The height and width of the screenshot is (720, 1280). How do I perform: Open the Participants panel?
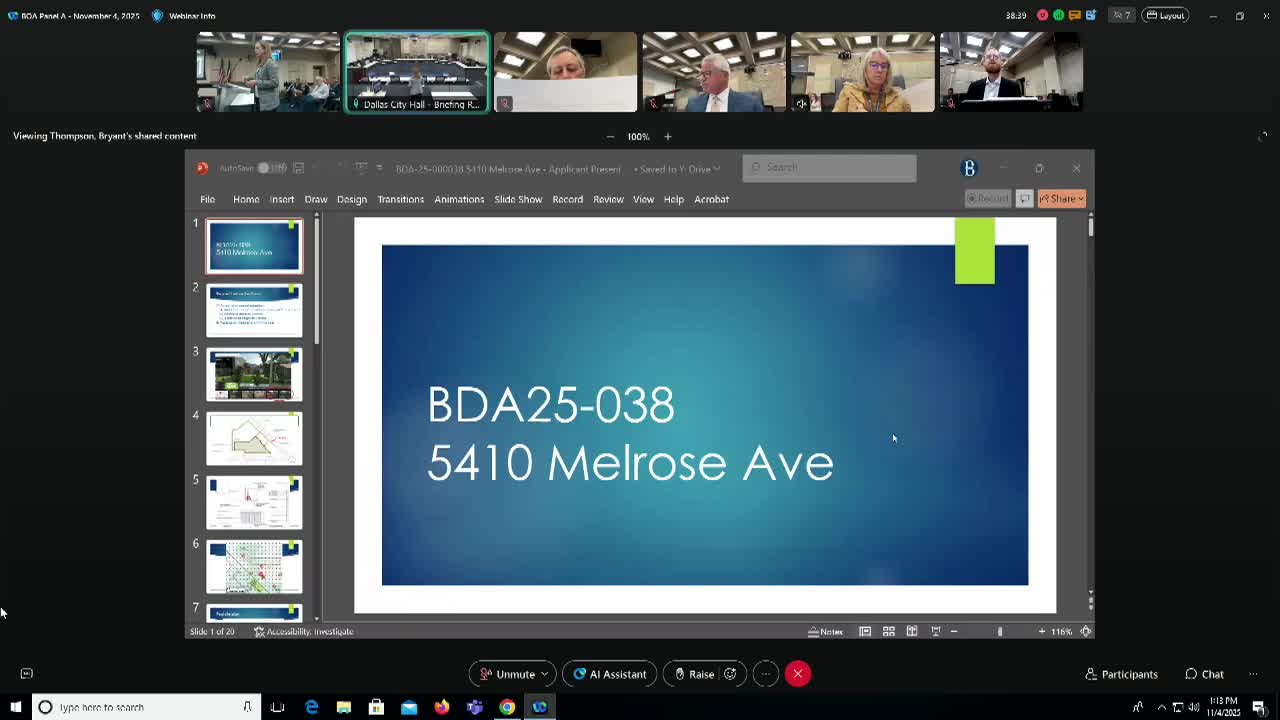tap(1120, 674)
